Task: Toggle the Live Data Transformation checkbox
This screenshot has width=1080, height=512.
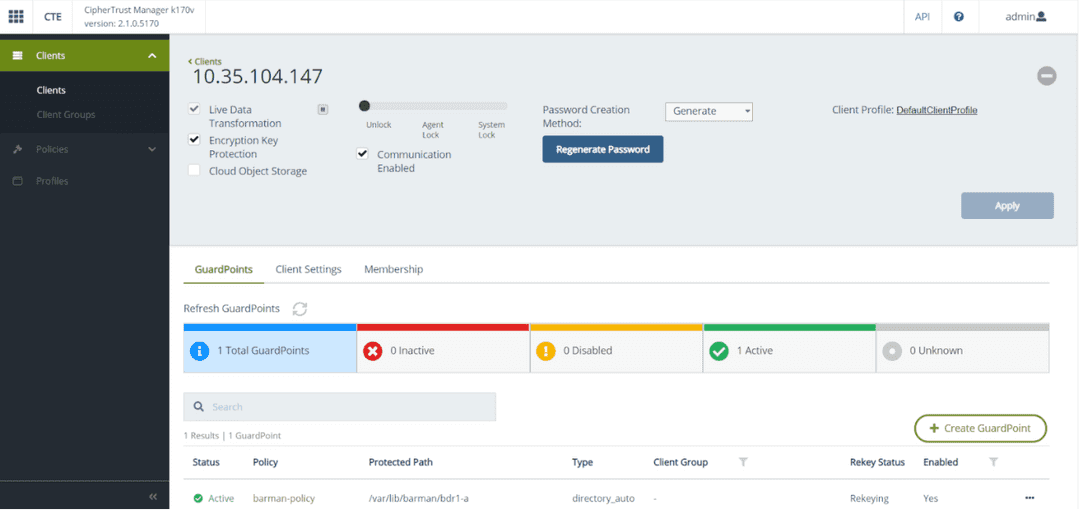Action: coord(194,109)
